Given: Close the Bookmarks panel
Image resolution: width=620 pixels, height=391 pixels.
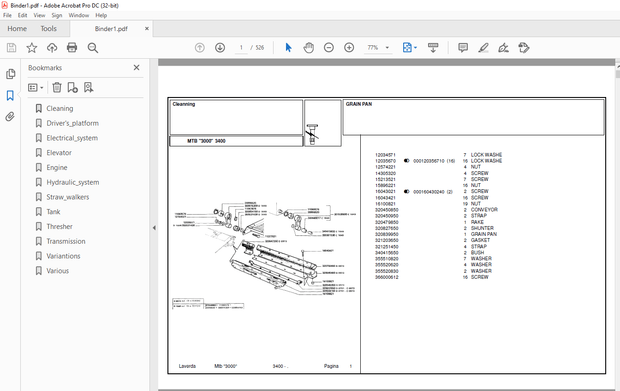Looking at the screenshot, I should [x=136, y=68].
